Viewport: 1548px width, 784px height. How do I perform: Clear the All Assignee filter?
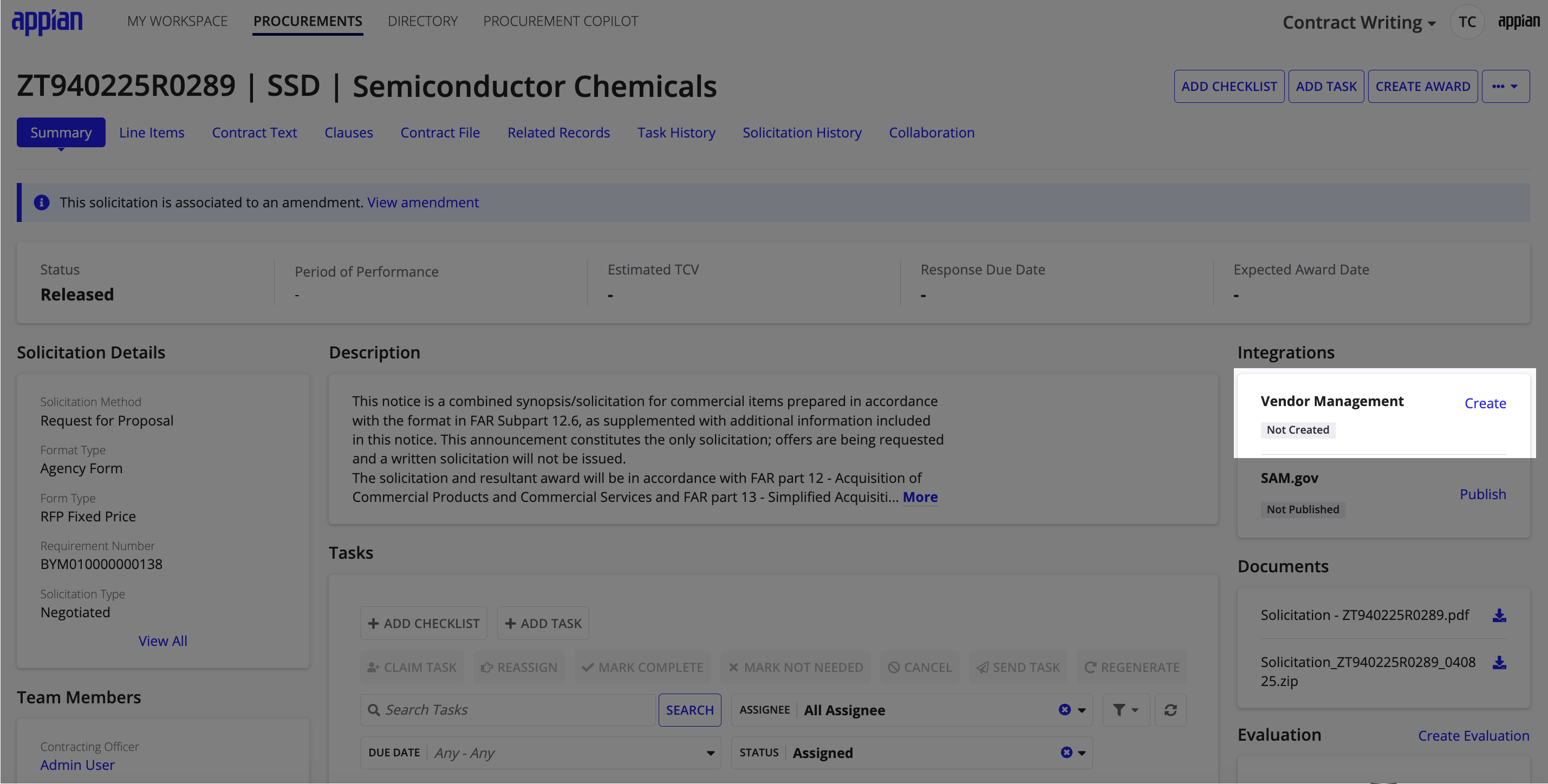[x=1064, y=710]
